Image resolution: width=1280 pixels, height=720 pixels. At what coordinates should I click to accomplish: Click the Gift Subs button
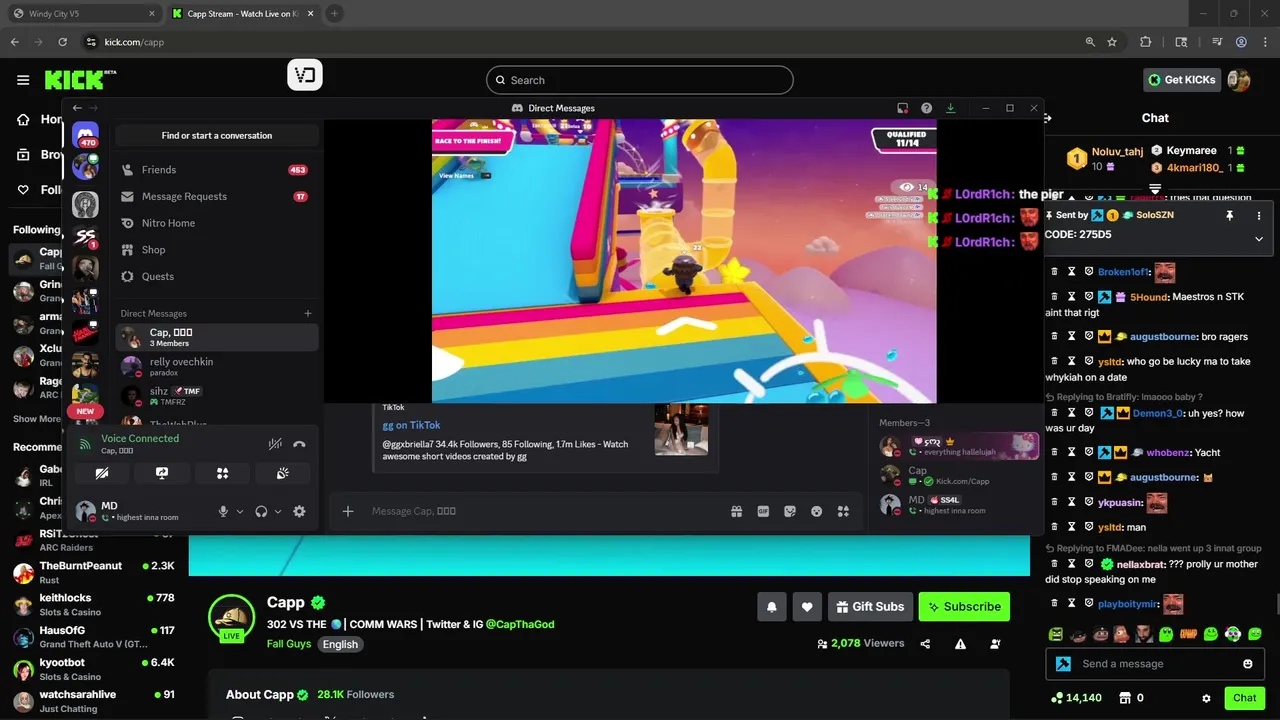click(869, 606)
